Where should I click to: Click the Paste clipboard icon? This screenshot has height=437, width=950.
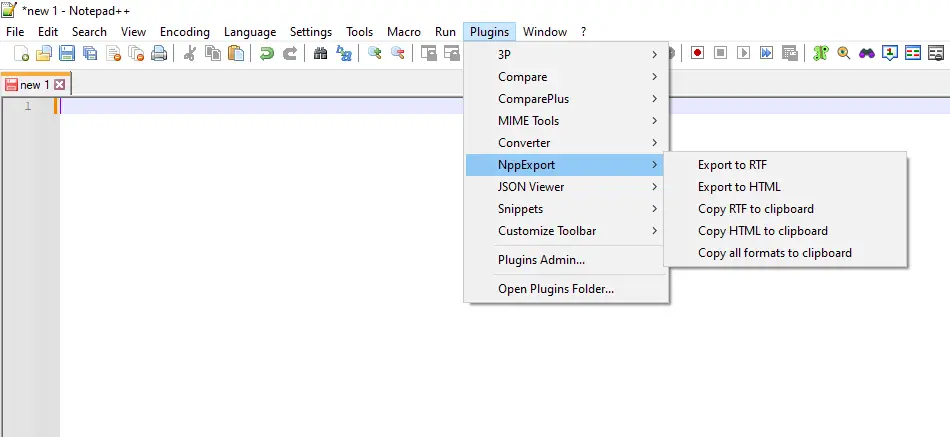[236, 53]
